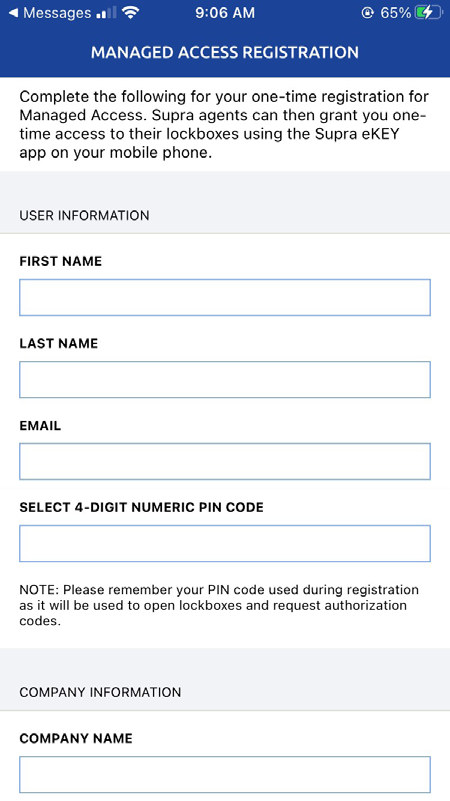Tap the First Name field label

tap(61, 262)
